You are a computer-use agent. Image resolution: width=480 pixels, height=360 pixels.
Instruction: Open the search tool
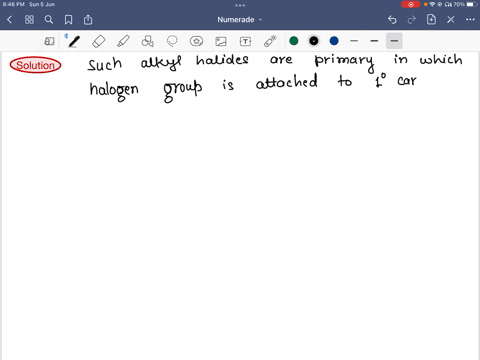pos(49,20)
